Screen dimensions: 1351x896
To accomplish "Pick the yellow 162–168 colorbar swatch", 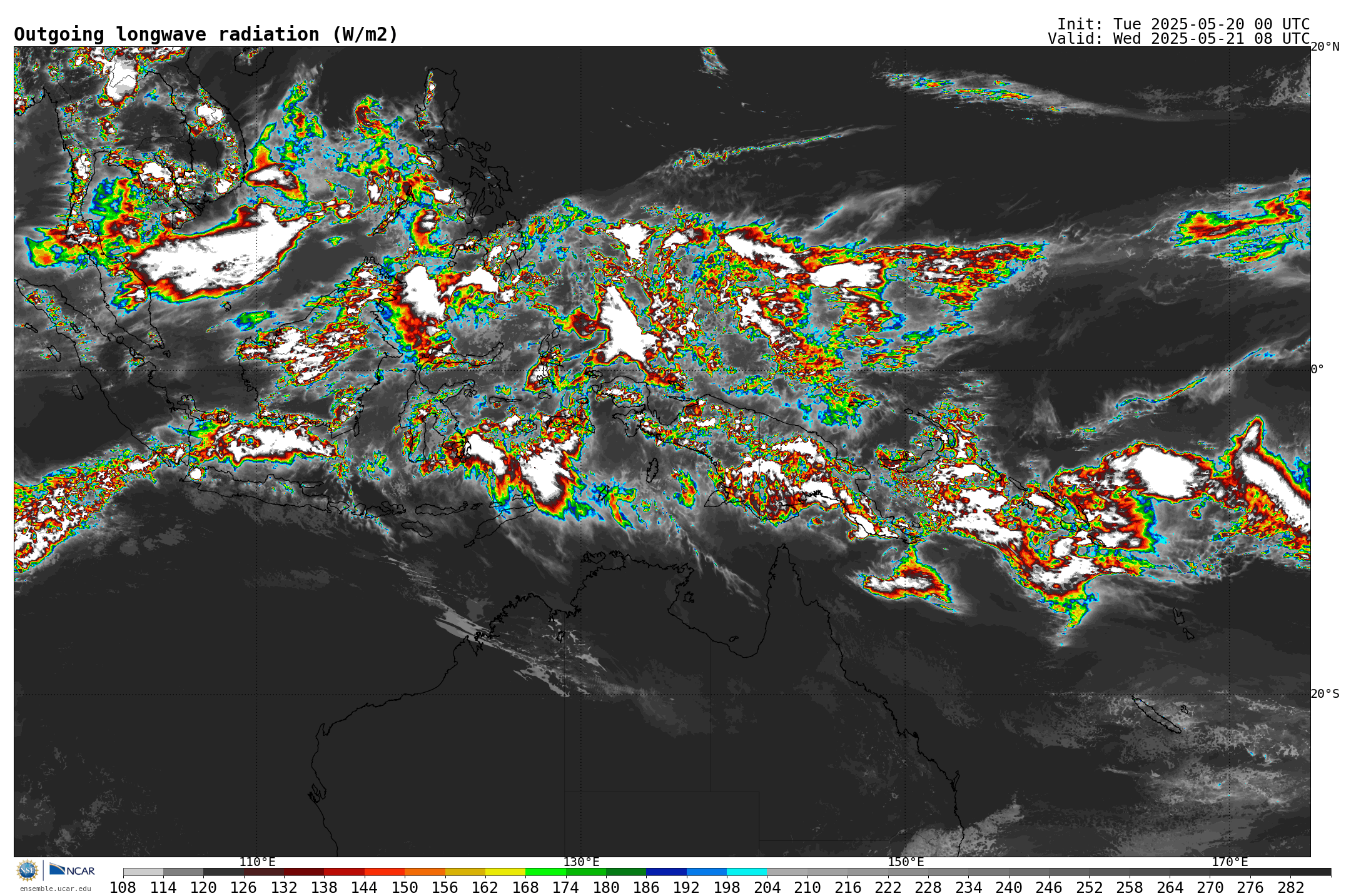I will coord(505,872).
